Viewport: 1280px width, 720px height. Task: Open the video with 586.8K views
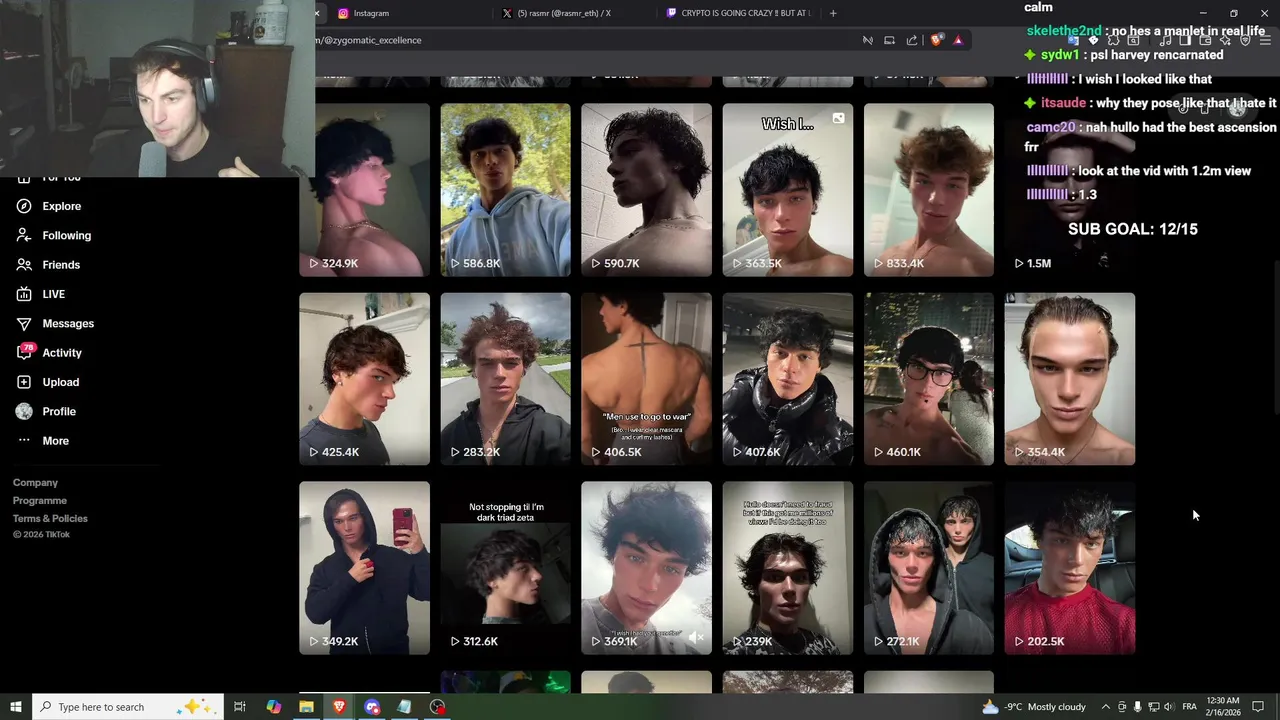[505, 190]
